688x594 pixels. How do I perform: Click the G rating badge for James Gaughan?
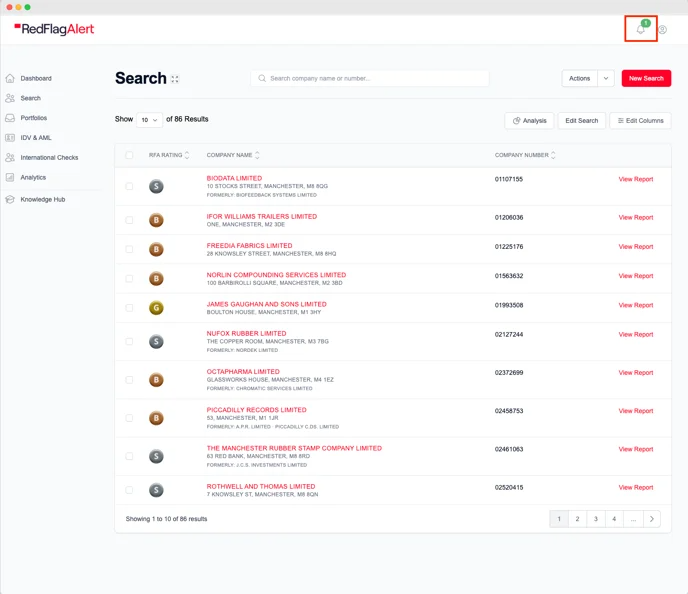(156, 308)
